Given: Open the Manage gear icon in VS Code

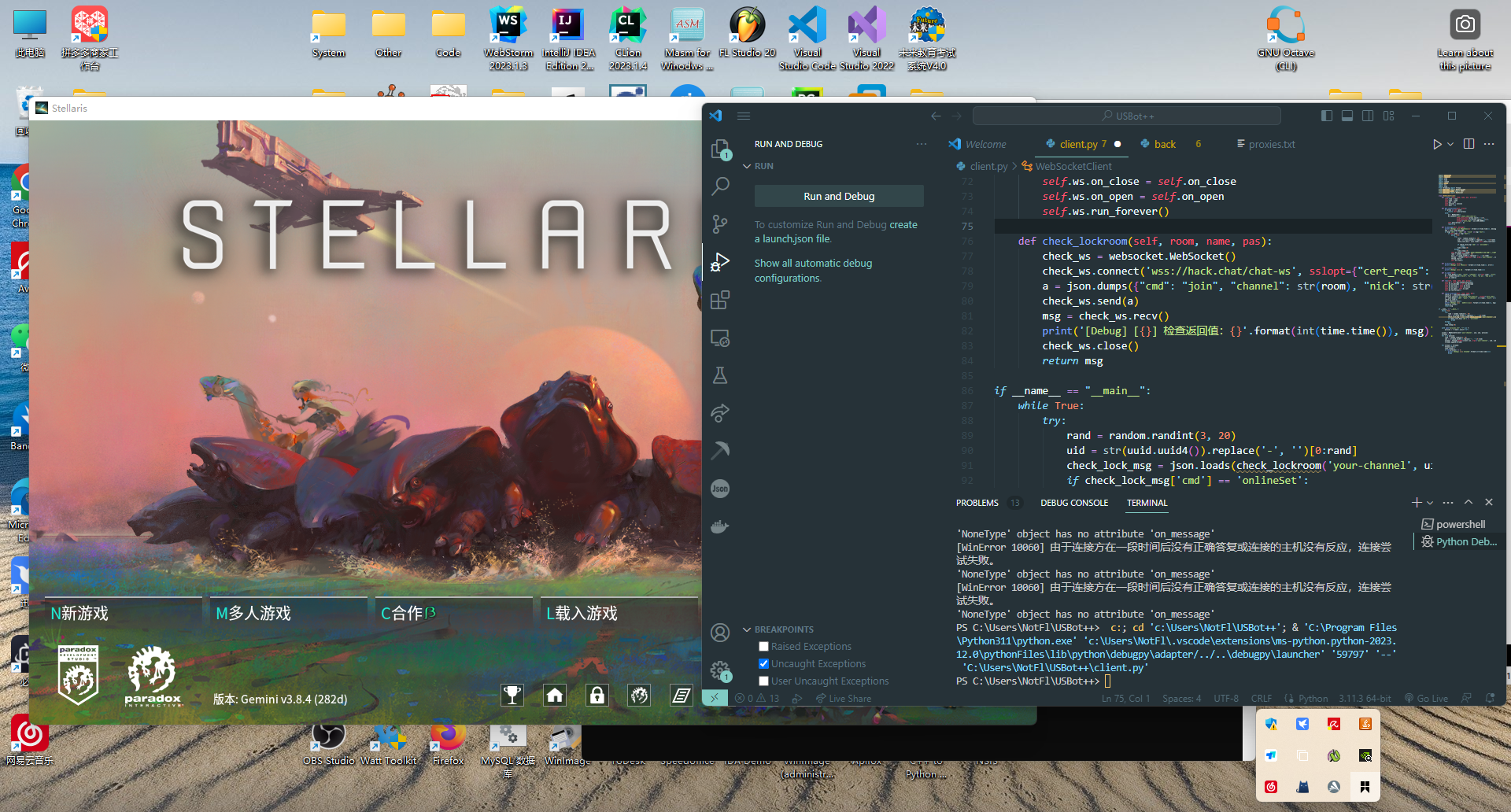Looking at the screenshot, I should (720, 670).
